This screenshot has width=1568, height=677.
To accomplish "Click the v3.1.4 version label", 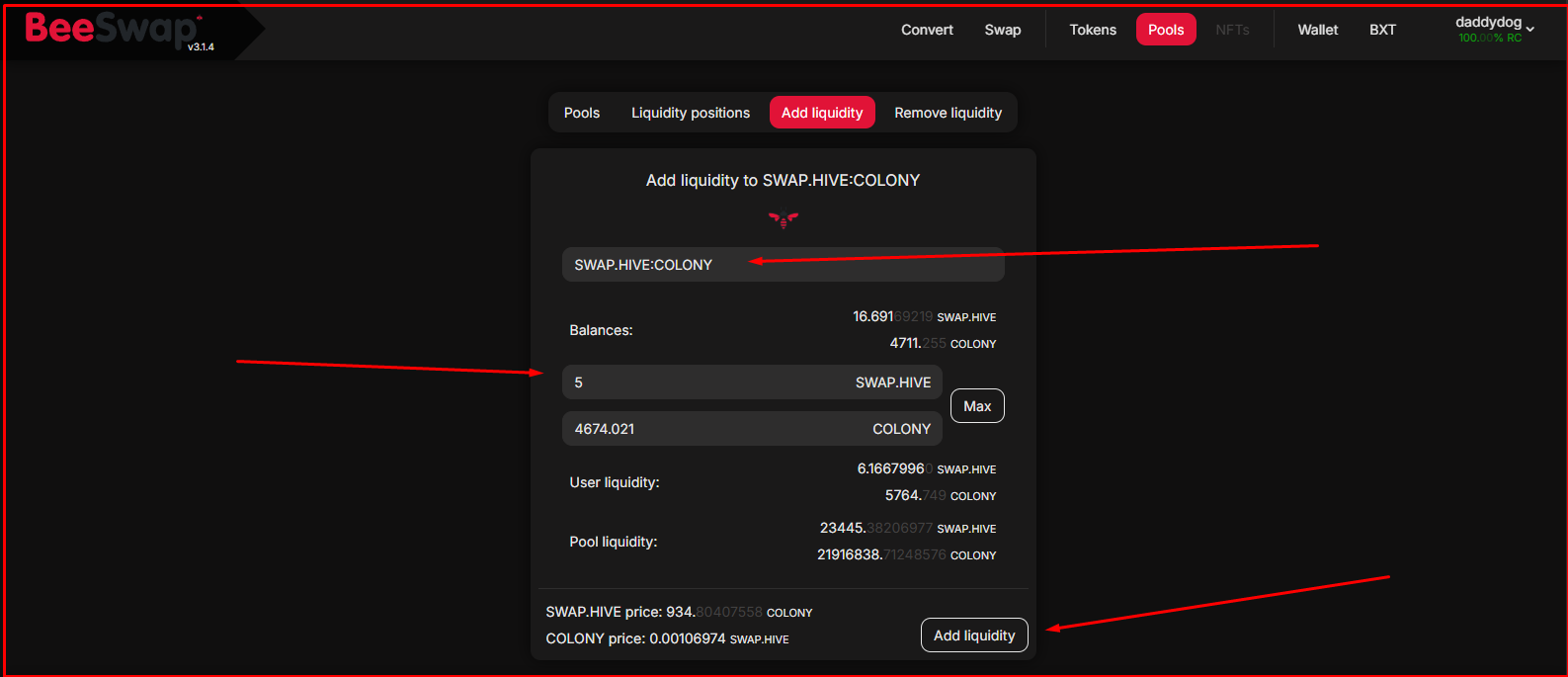I will [x=201, y=47].
